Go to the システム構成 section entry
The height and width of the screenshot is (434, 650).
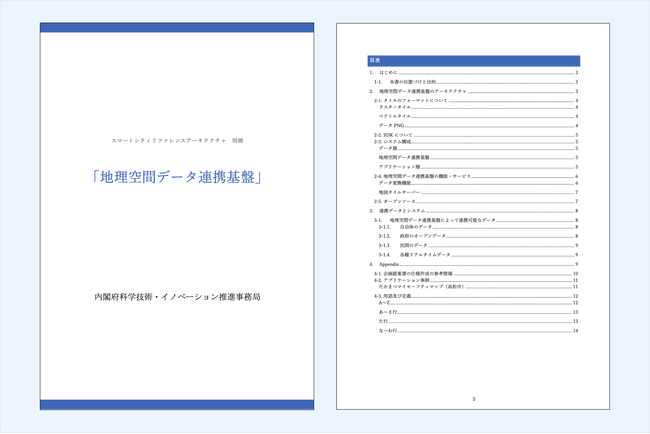pyautogui.click(x=393, y=142)
